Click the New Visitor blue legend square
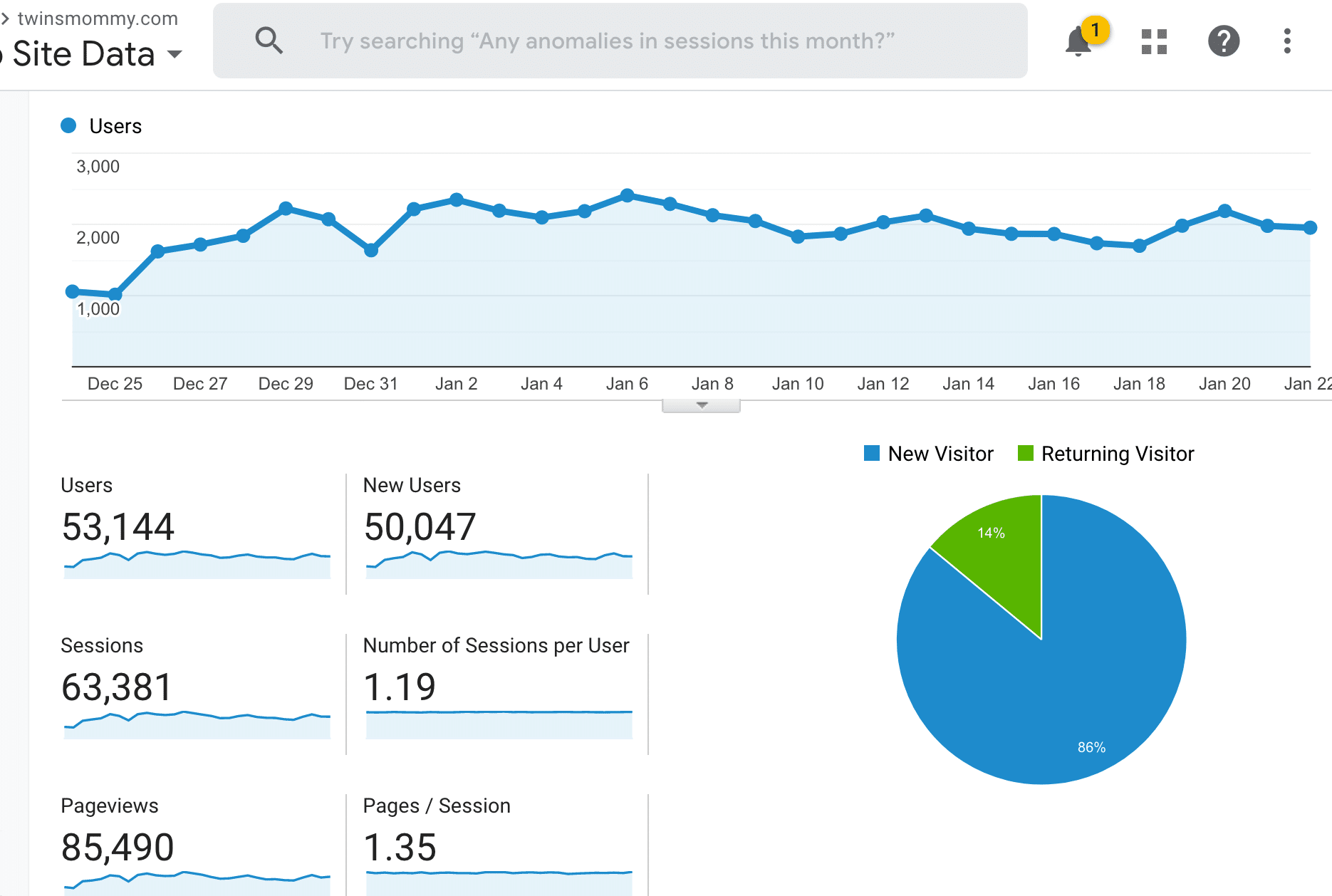The image size is (1332, 896). (x=871, y=453)
